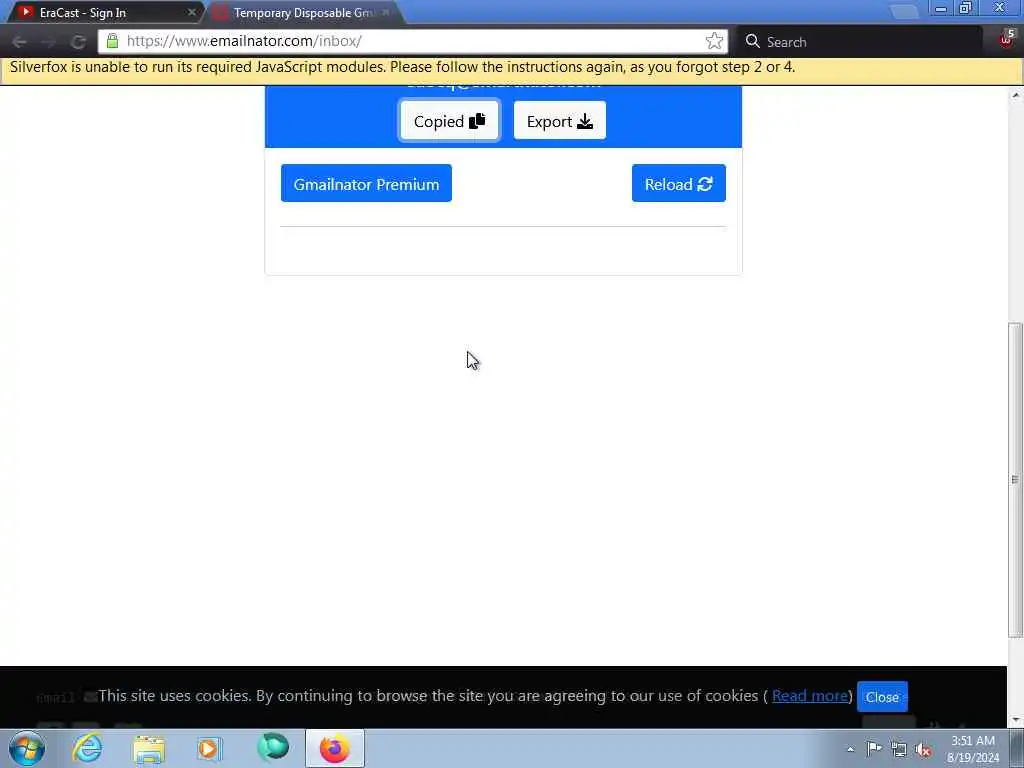The image size is (1024, 768).
Task: Click the network tray icon
Action: tap(899, 749)
